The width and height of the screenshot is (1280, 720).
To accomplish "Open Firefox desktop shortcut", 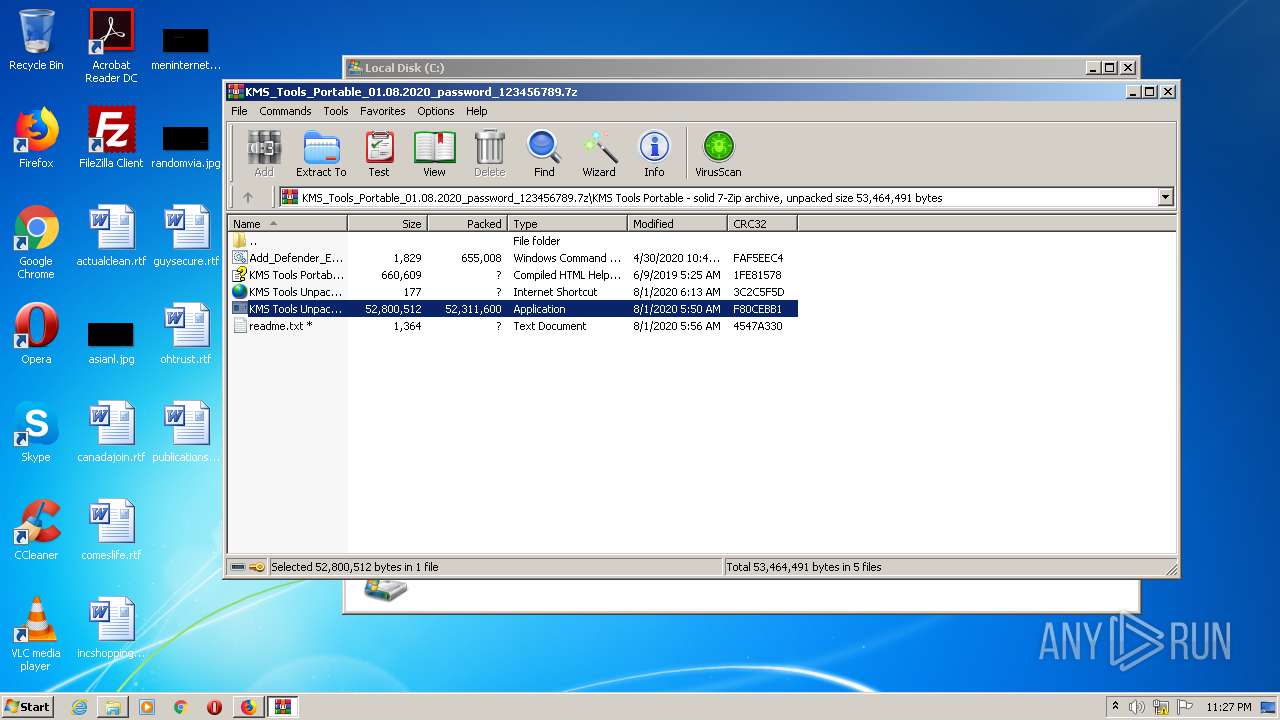I will coord(36,138).
